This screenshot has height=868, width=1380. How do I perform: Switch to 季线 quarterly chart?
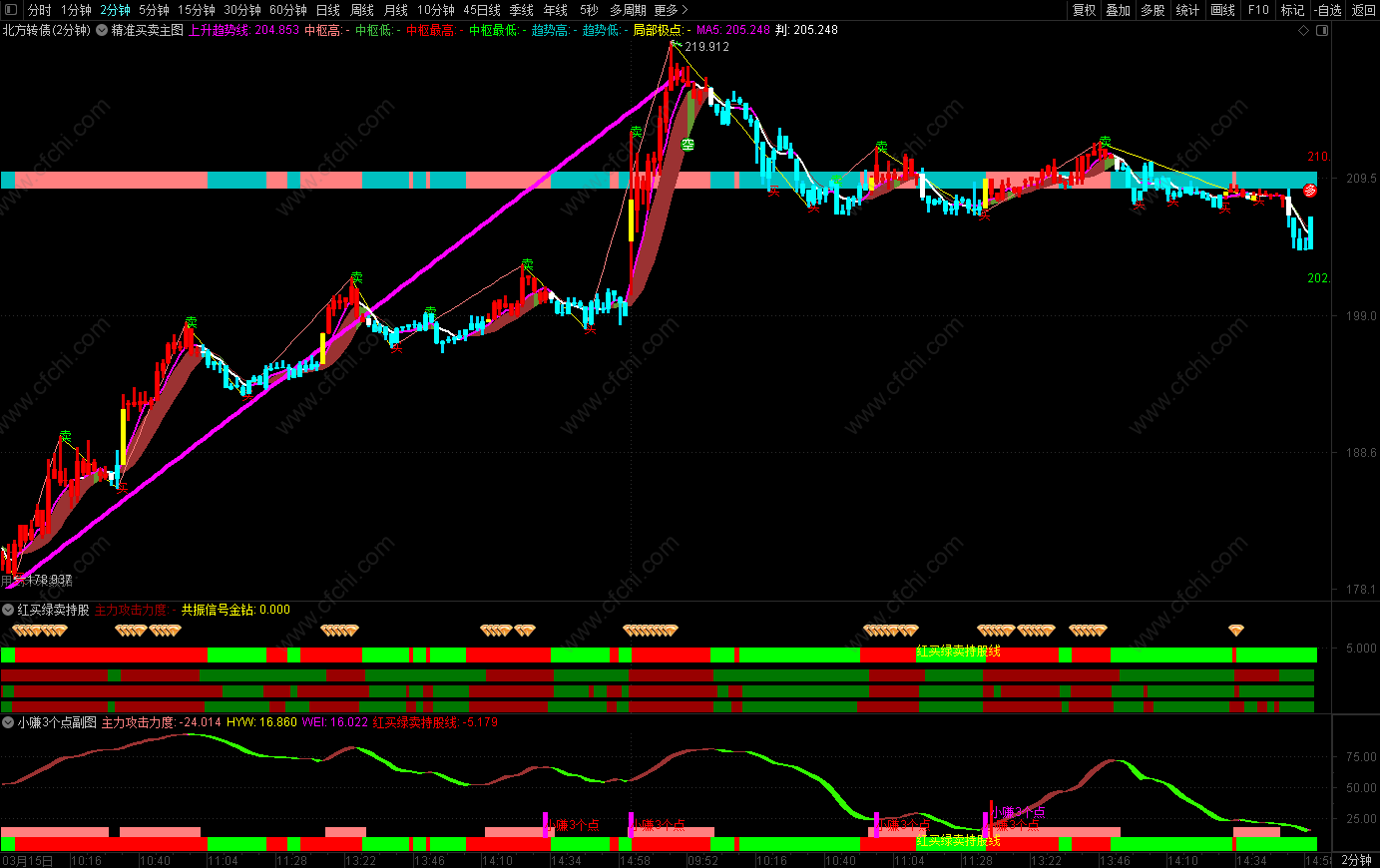pos(522,10)
